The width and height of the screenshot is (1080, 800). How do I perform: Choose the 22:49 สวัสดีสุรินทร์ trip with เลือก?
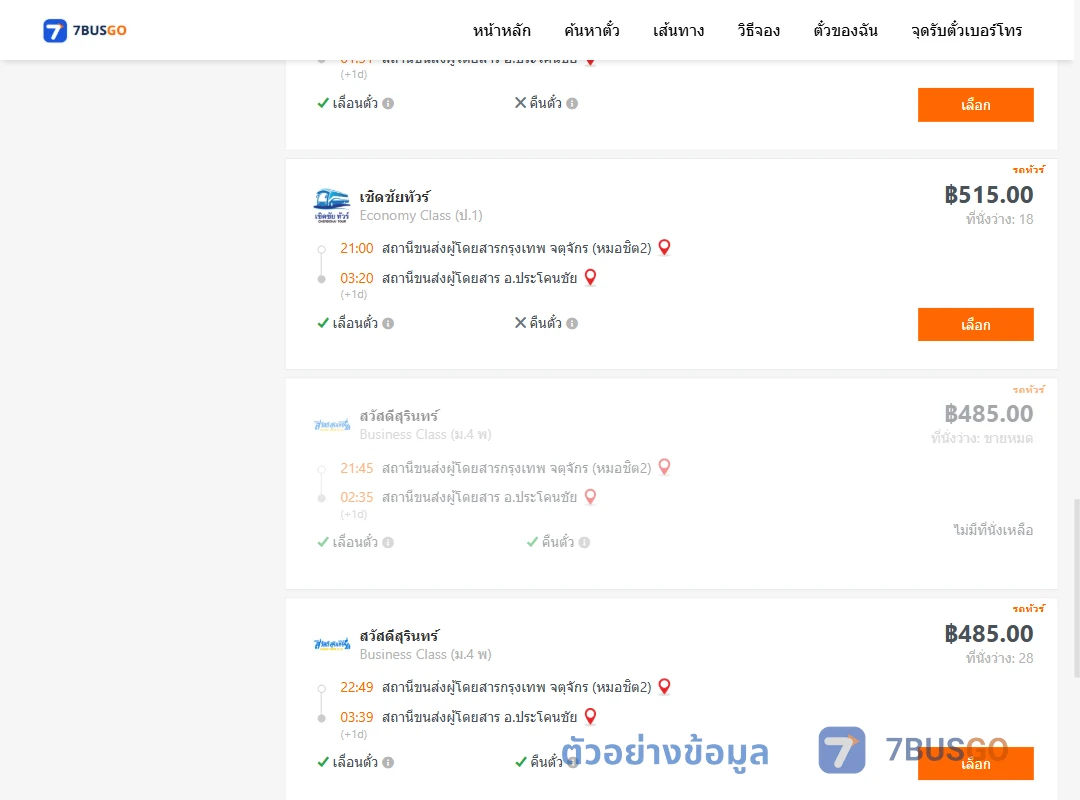pos(975,763)
